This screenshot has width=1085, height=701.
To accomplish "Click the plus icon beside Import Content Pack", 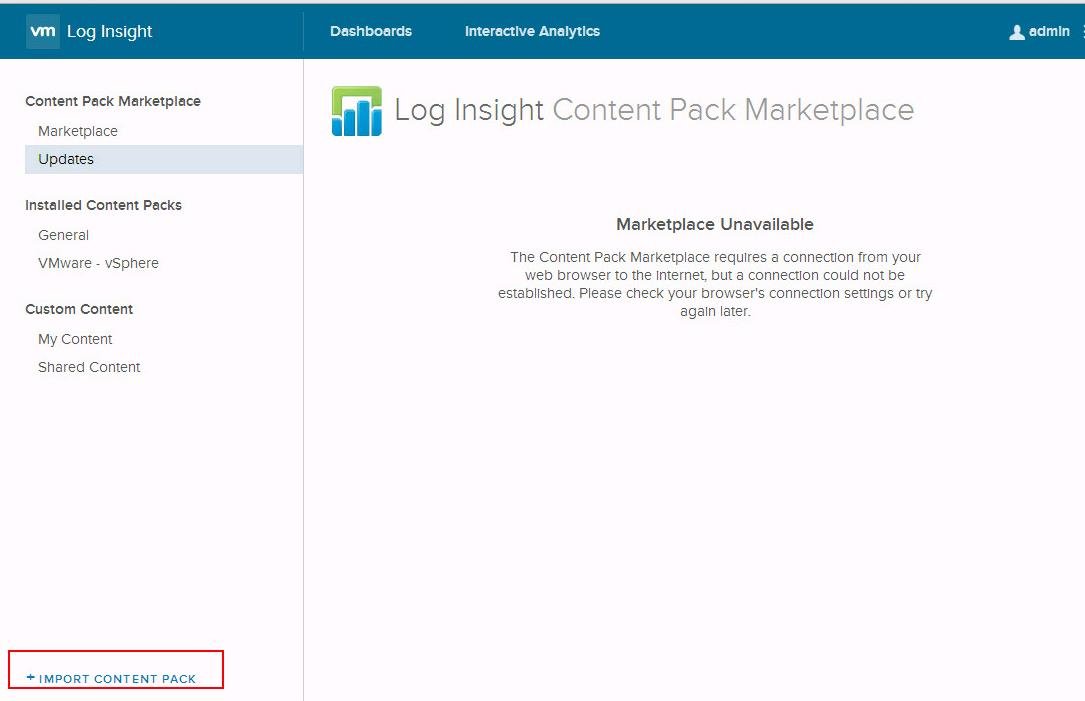I will pos(30,678).
